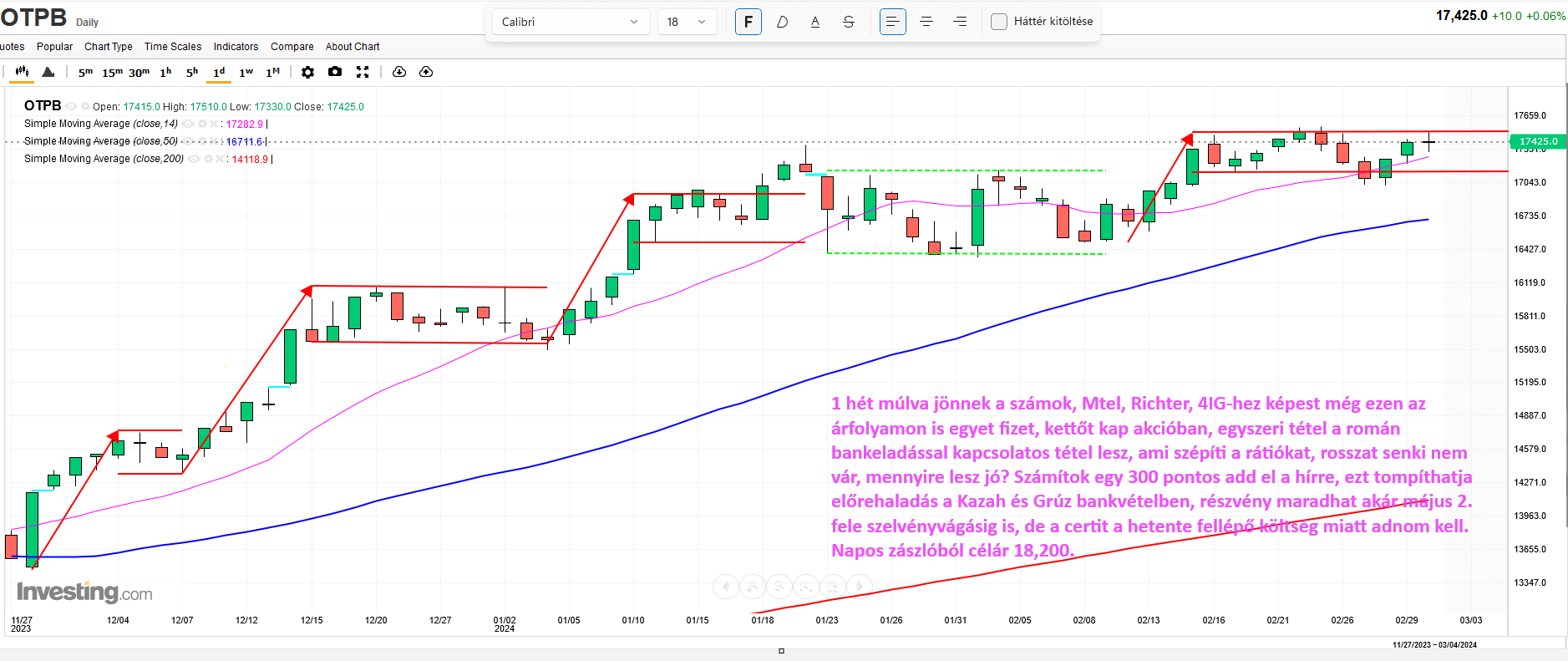
Task: Hide the SMA (close,200) line
Action: tap(194, 159)
